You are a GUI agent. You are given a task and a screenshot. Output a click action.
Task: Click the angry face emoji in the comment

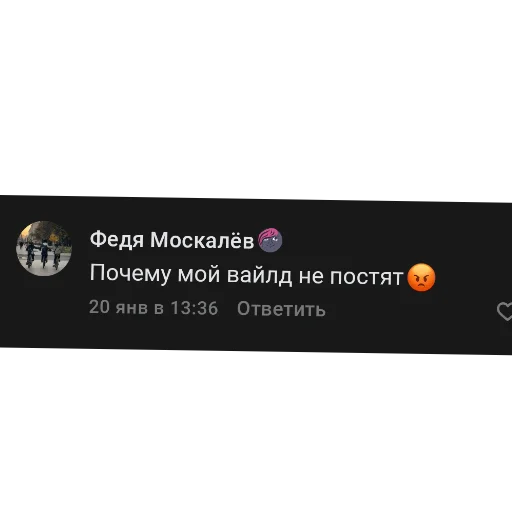[421, 277]
